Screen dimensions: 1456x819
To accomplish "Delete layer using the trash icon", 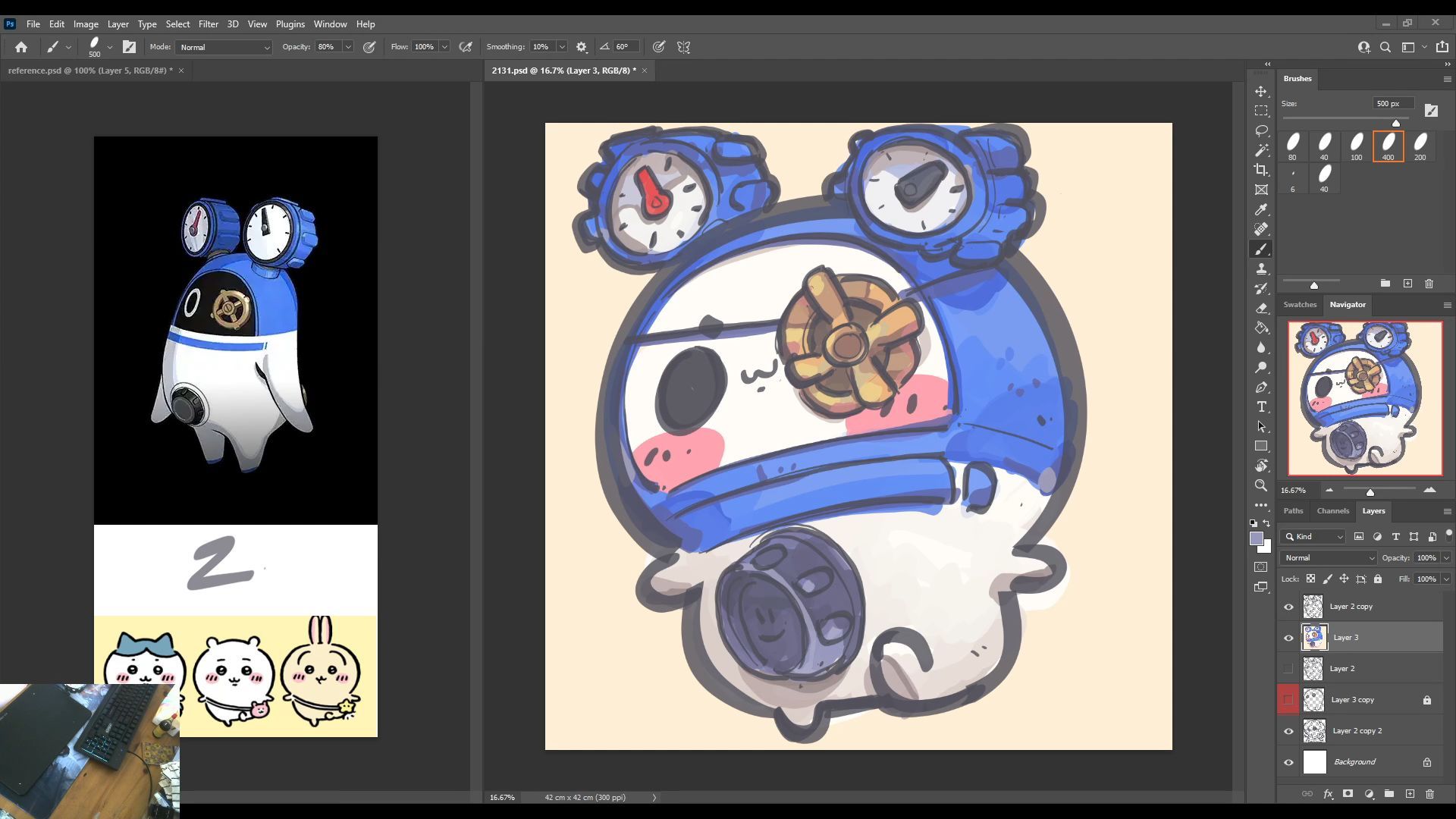I will point(1429,794).
